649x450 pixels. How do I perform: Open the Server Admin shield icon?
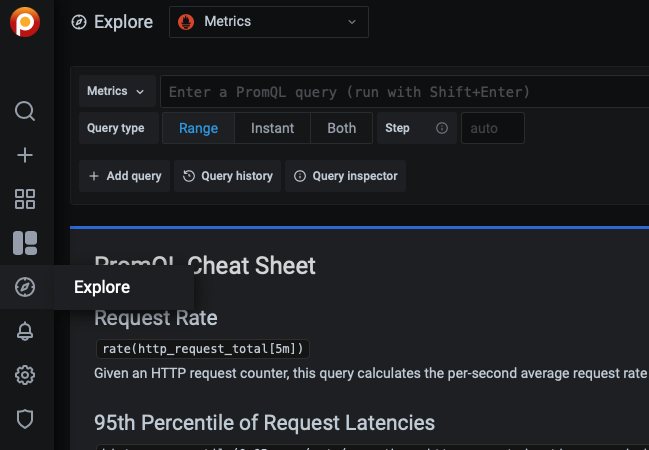click(26, 419)
